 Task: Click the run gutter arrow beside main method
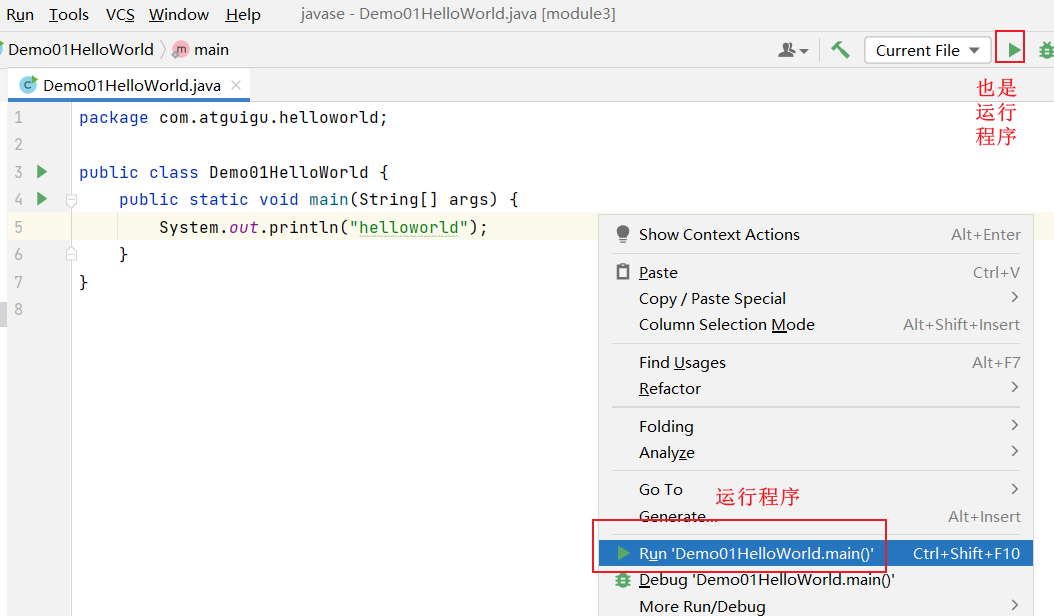pyautogui.click(x=42, y=199)
